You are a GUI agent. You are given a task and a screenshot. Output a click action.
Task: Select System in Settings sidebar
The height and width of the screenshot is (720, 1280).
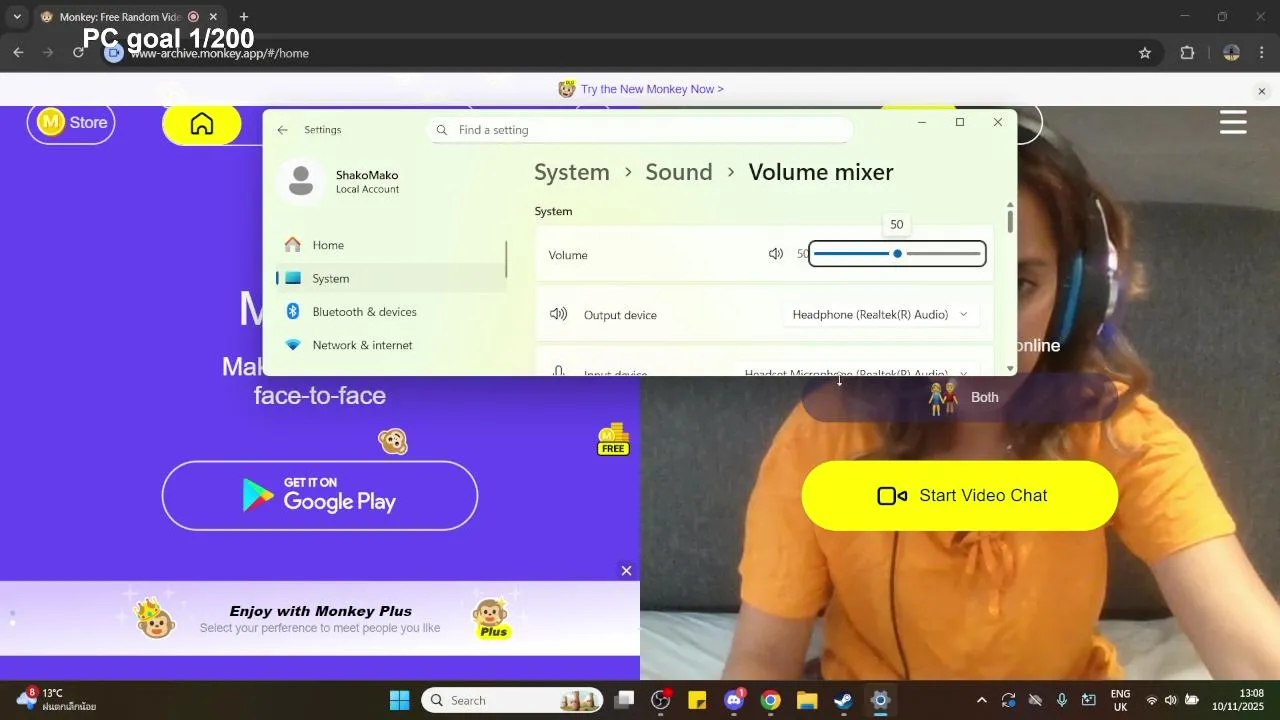390,278
